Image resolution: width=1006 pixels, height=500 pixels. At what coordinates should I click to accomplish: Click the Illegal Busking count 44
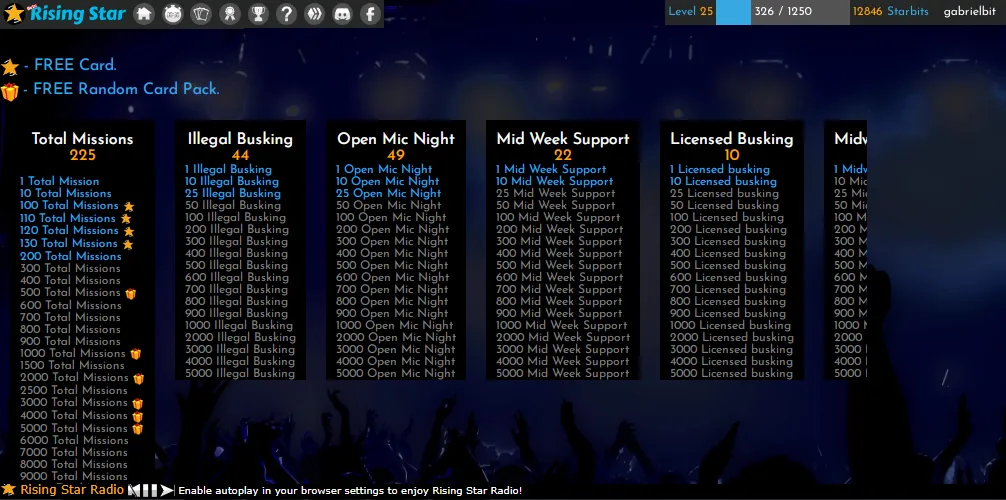[x=241, y=155]
